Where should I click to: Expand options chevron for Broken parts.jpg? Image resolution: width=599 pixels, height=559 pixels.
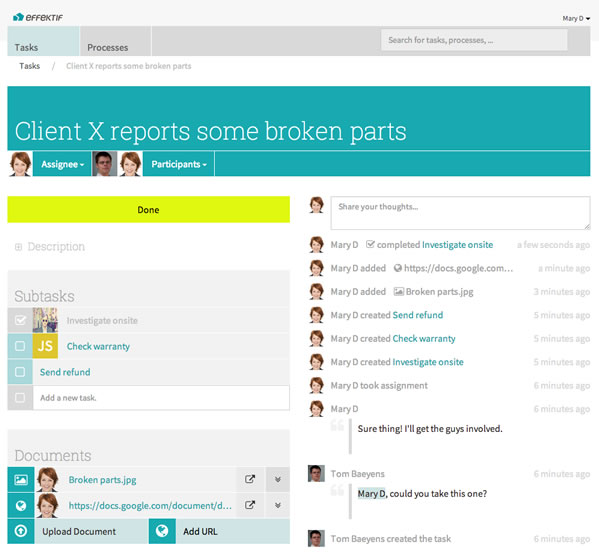pos(278,479)
